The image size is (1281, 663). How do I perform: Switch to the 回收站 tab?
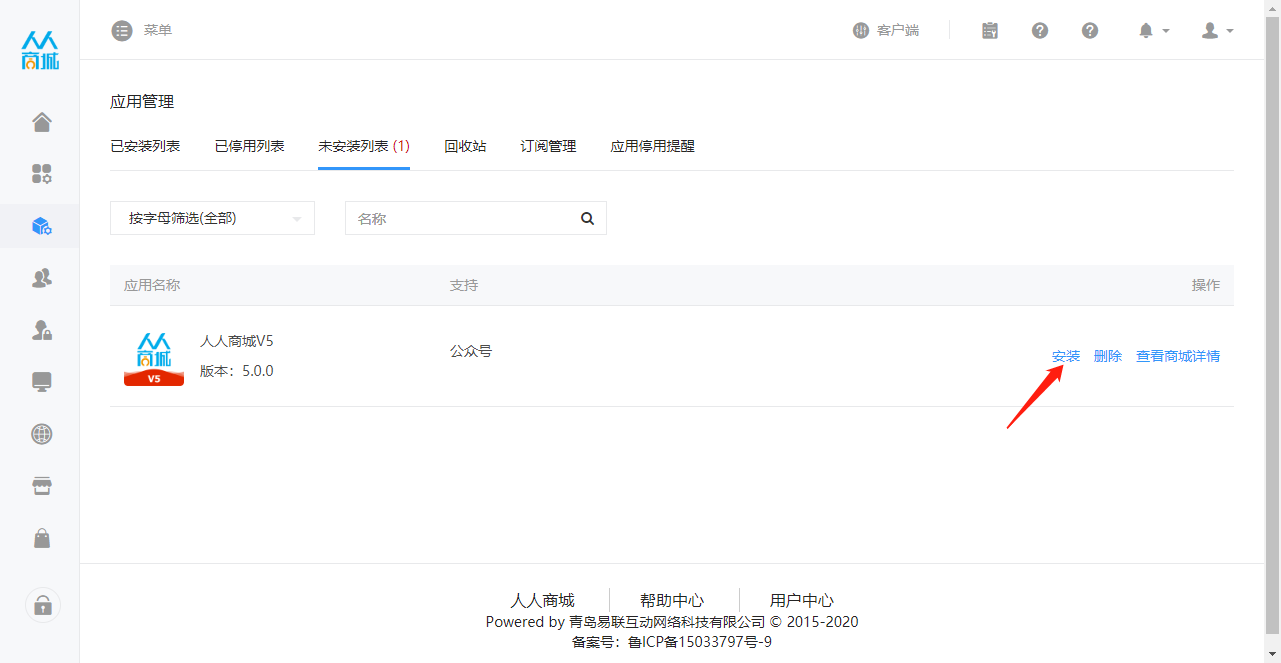(465, 146)
